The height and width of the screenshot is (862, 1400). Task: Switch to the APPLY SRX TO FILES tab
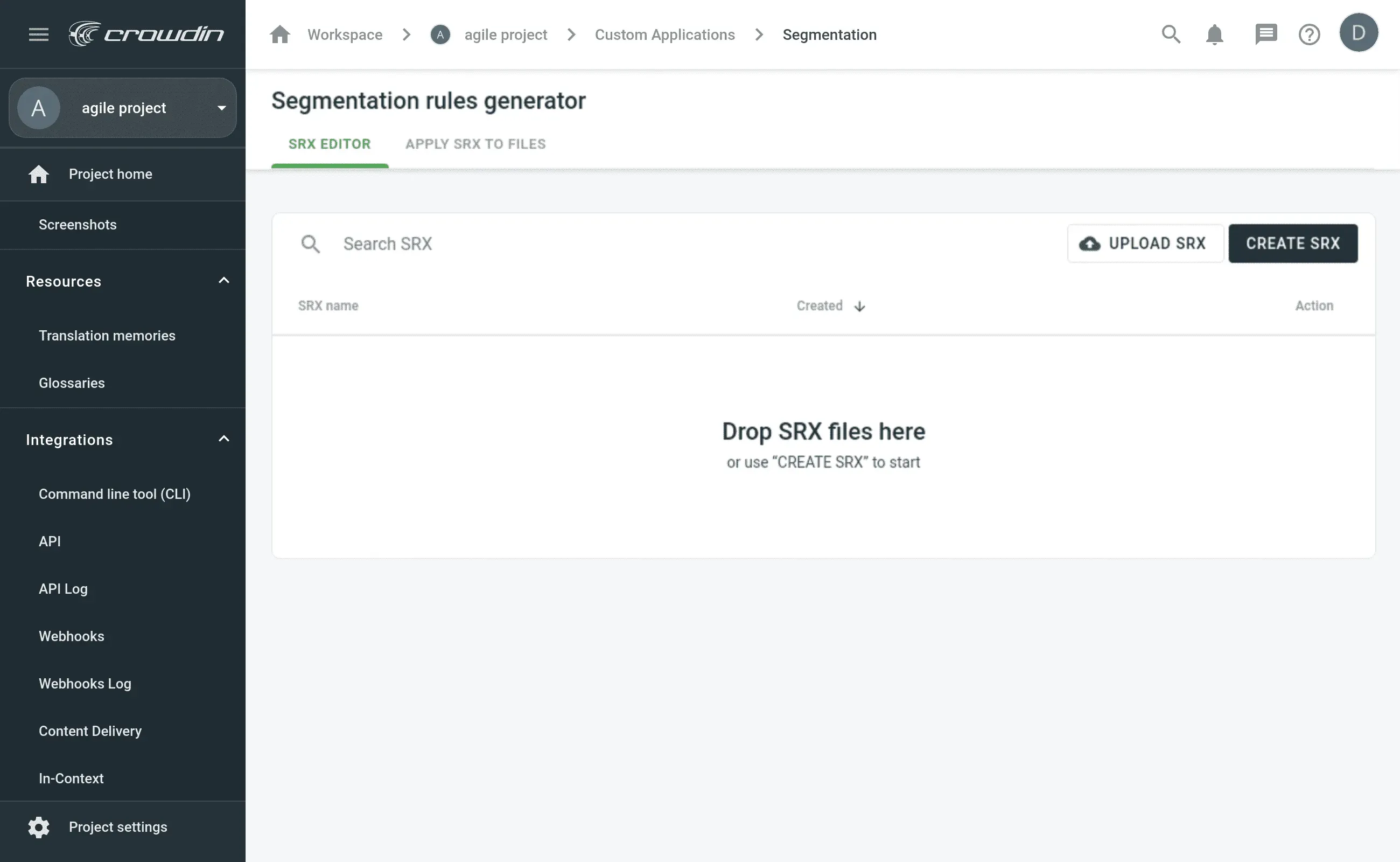coord(475,144)
